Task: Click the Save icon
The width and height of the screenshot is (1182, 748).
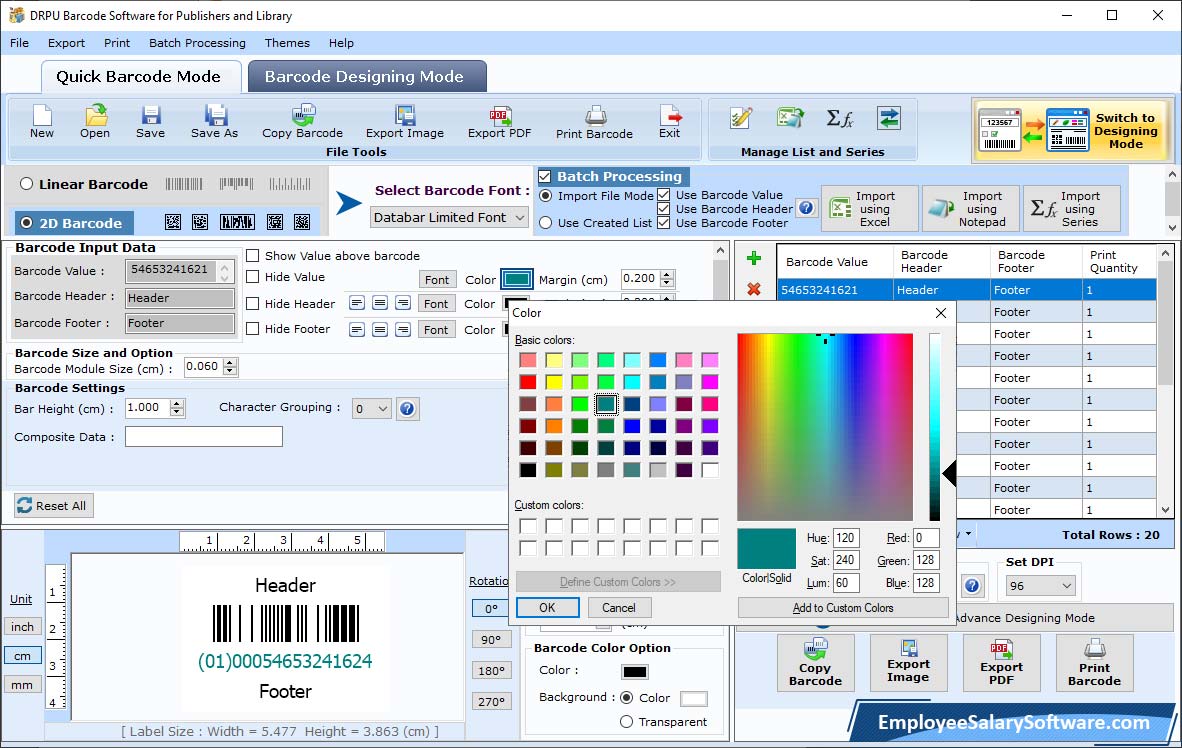Action: [150, 122]
